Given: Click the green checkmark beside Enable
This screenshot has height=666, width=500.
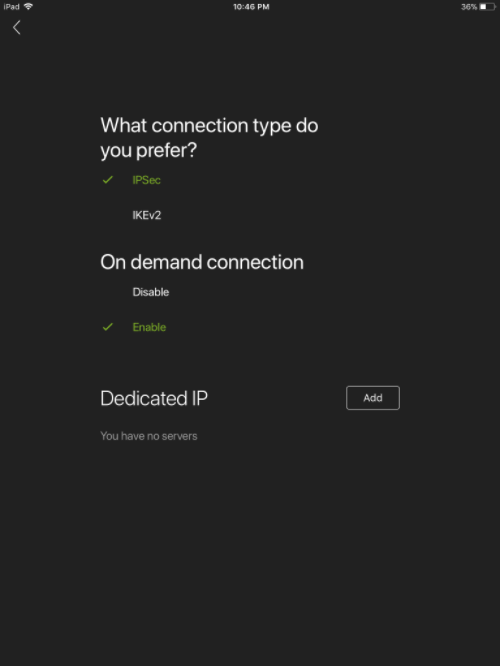Looking at the screenshot, I should (107, 327).
